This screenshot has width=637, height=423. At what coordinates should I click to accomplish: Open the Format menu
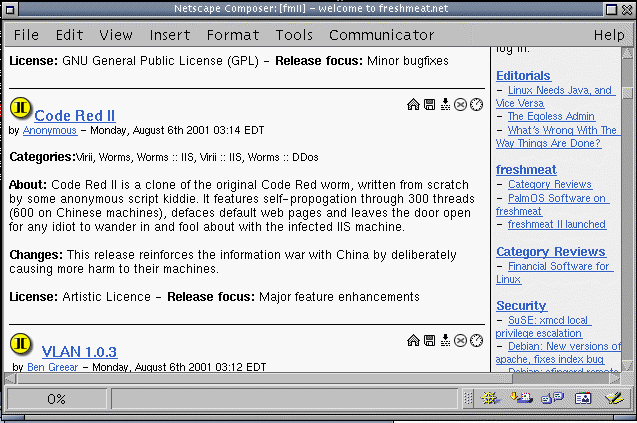tap(232, 35)
